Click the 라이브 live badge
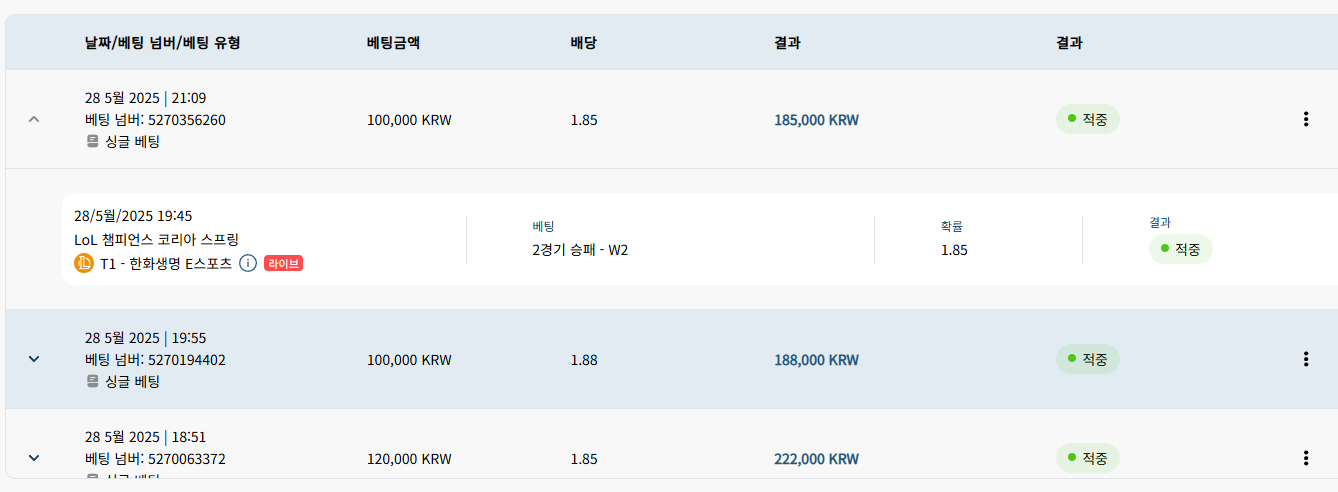1338x492 pixels. [283, 264]
